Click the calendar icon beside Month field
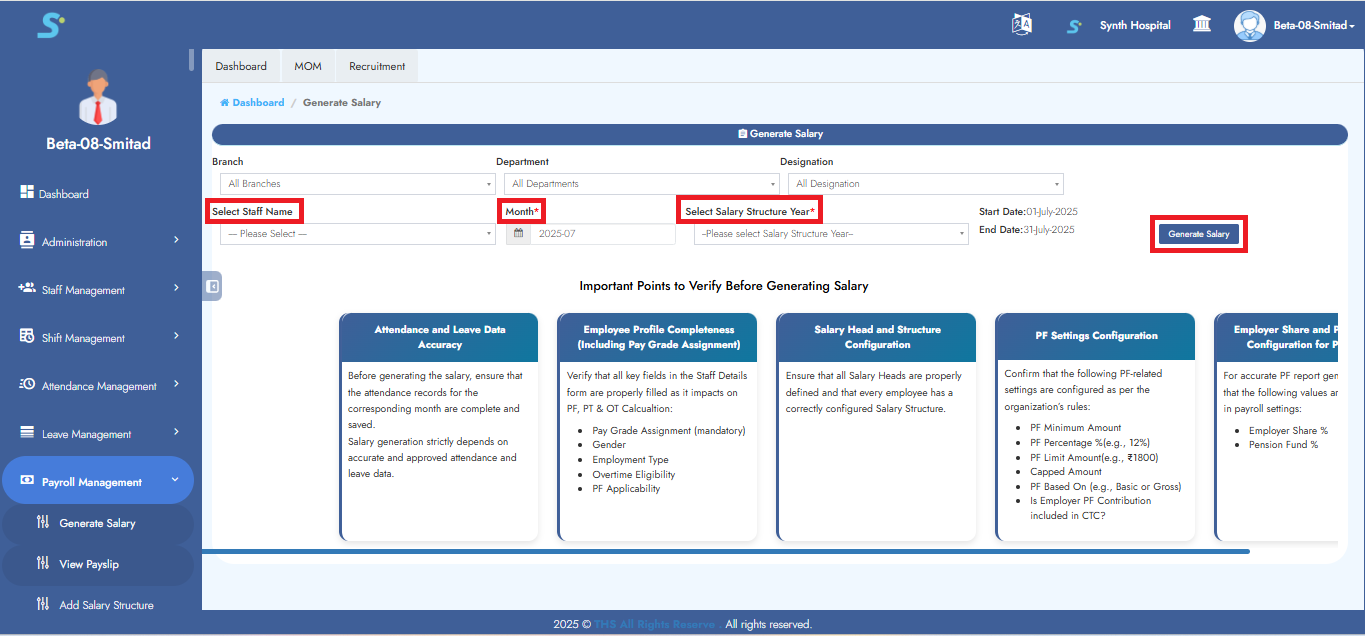 coord(518,234)
